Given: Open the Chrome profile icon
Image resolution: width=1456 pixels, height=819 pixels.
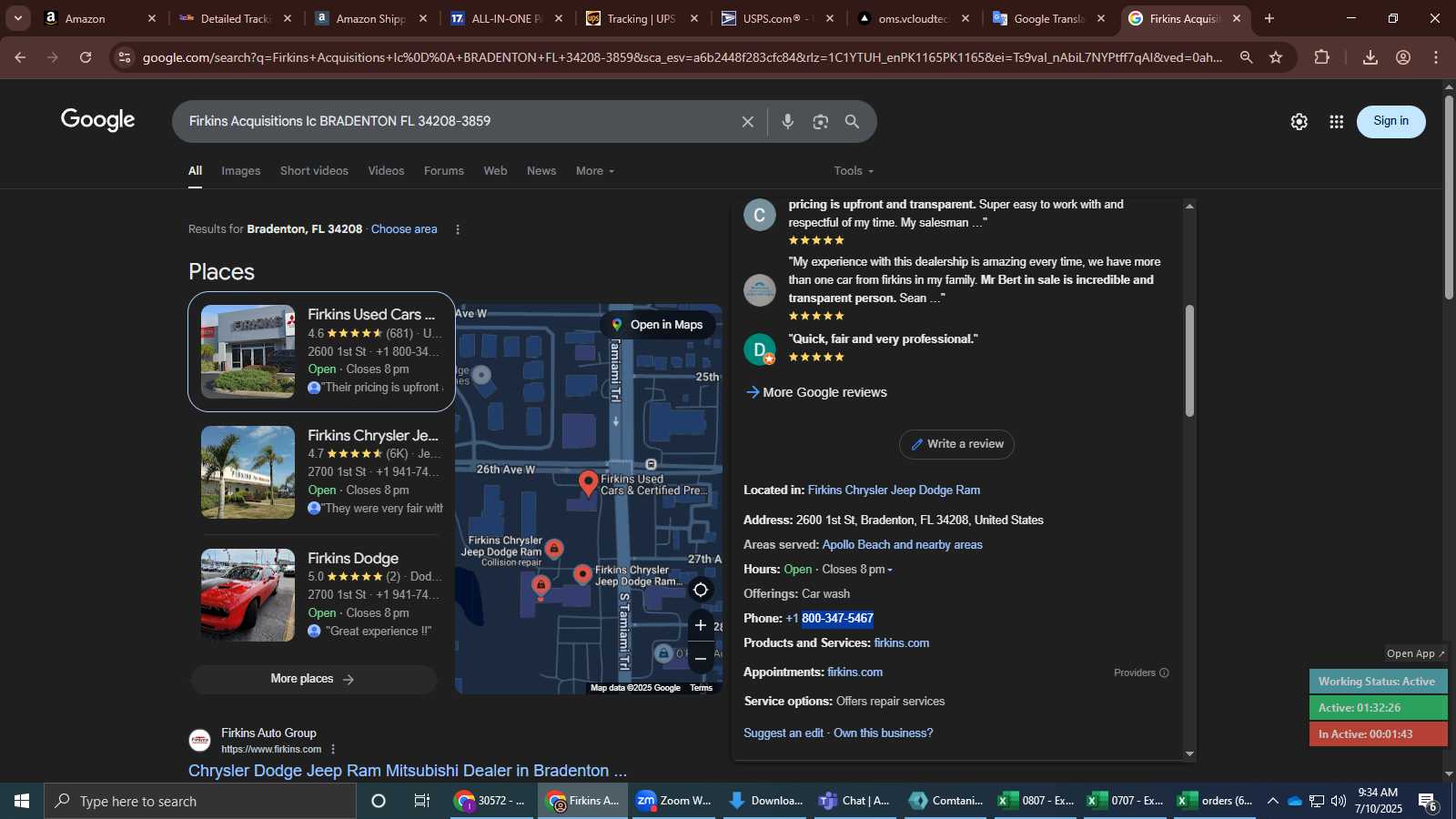Looking at the screenshot, I should tap(1403, 57).
